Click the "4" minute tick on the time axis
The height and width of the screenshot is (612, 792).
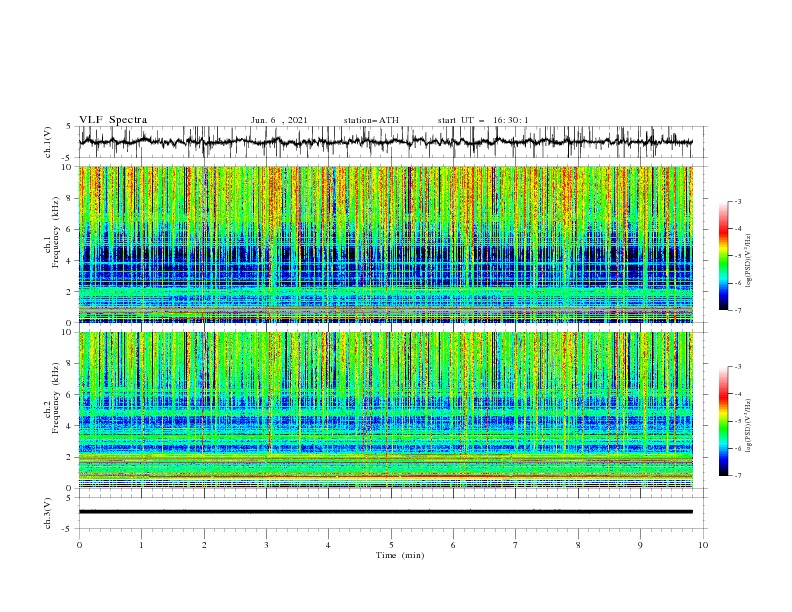click(328, 545)
